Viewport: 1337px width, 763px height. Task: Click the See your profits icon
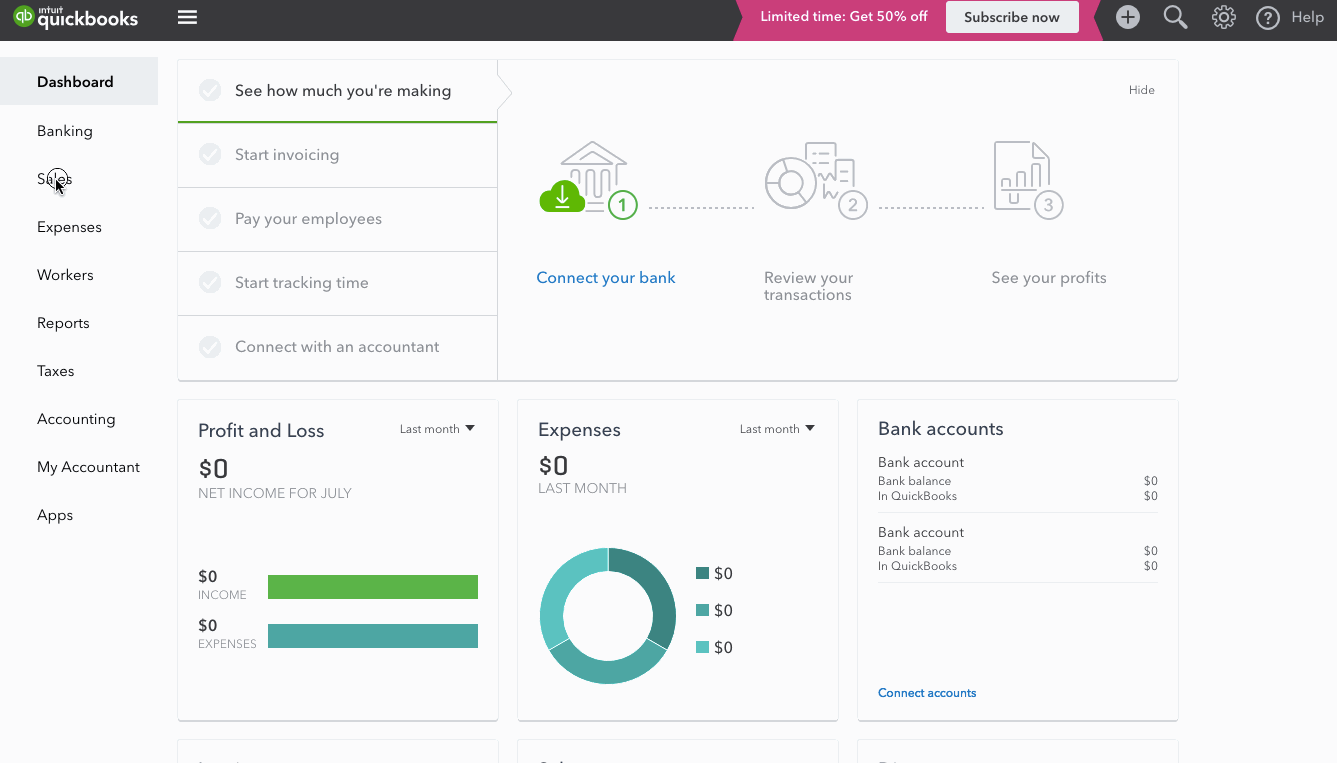click(x=1027, y=181)
